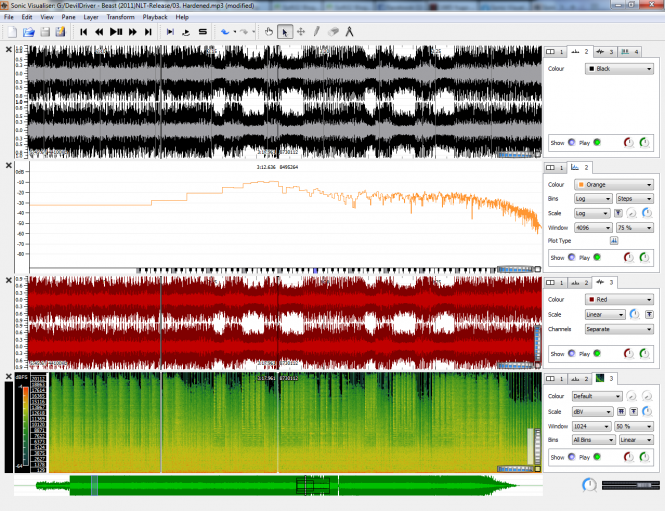
Task: Open the Window size 4096 dropdown
Action: [x=594, y=227]
